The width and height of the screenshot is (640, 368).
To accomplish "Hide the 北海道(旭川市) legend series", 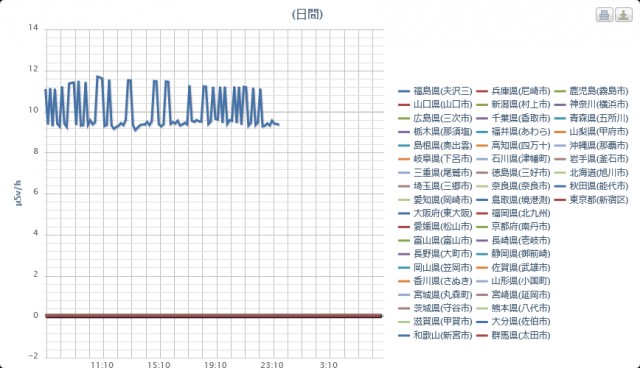I will coord(591,173).
